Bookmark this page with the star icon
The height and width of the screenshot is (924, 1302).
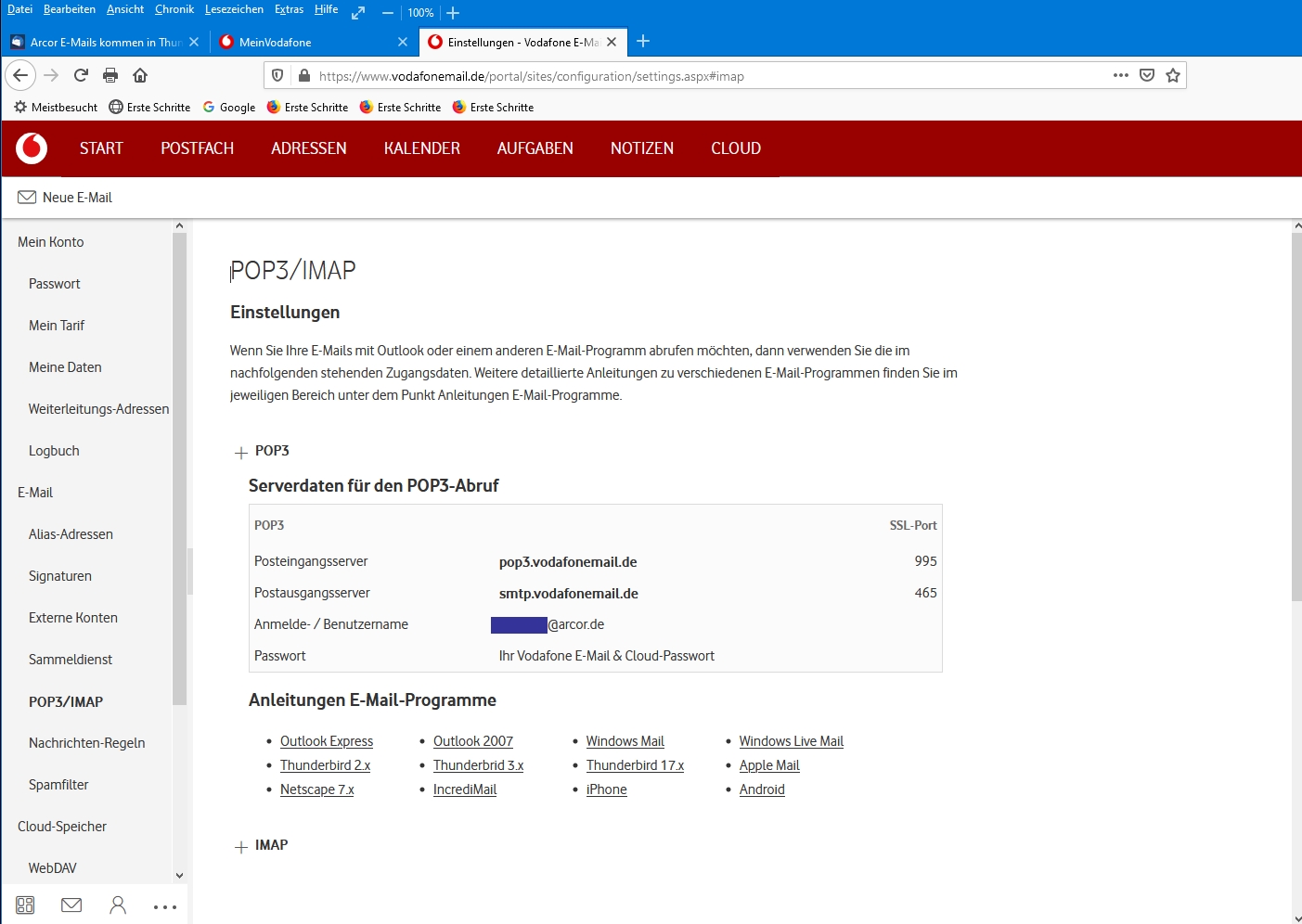tap(1173, 75)
